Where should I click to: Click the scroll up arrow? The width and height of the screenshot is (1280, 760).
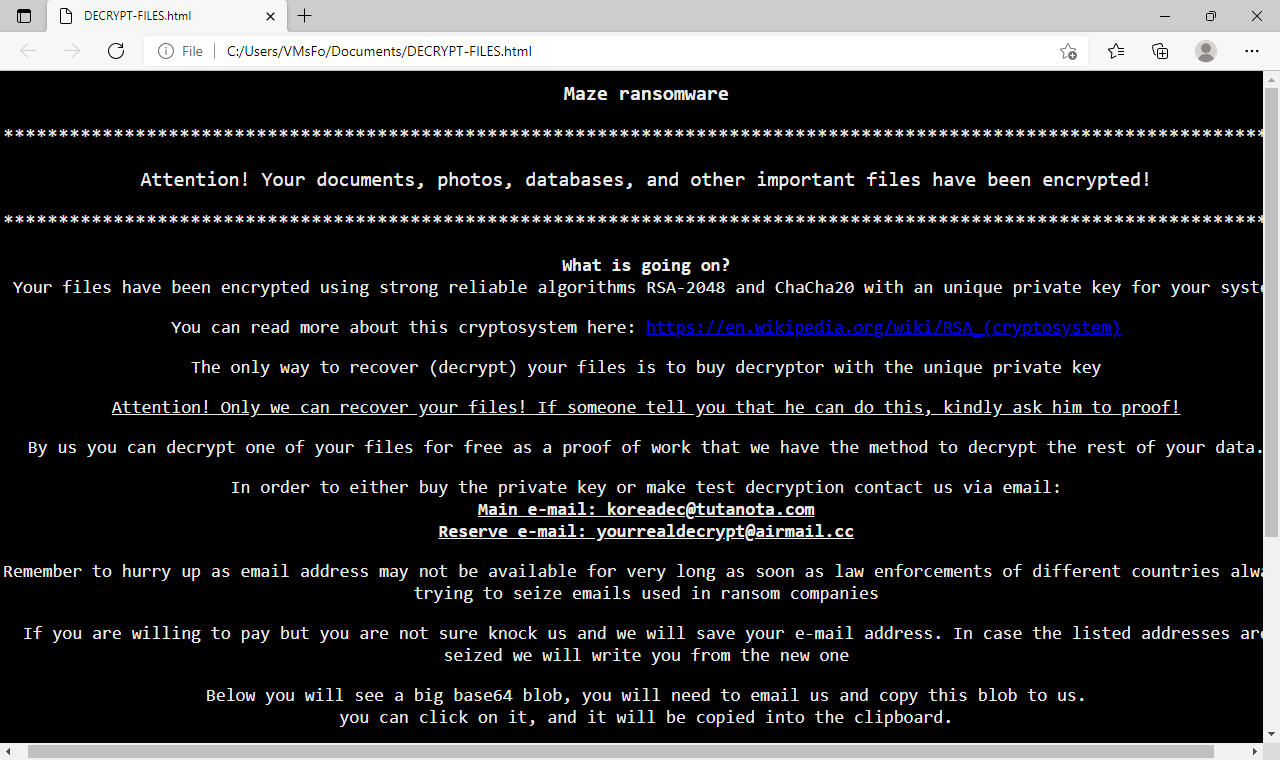pos(1272,79)
